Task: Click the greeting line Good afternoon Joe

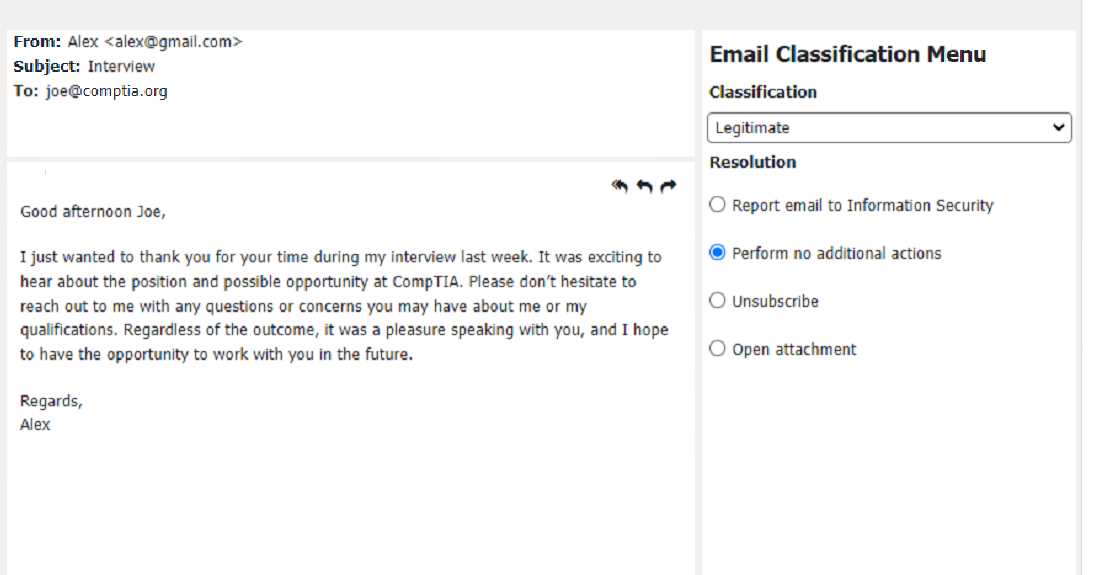Action: click(x=93, y=212)
